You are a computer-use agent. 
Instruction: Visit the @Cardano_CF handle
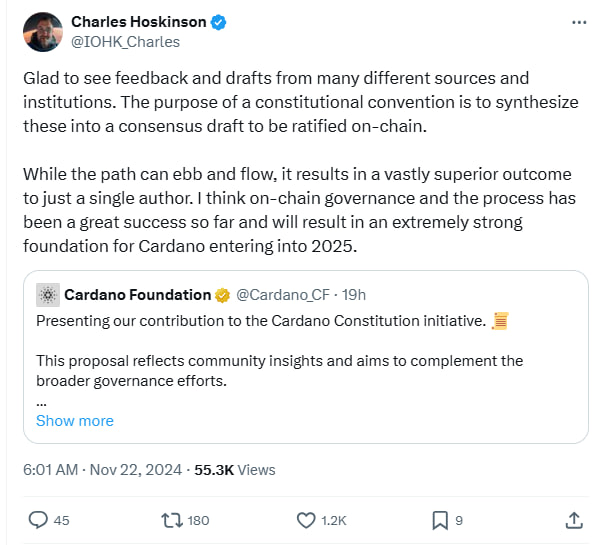283,295
